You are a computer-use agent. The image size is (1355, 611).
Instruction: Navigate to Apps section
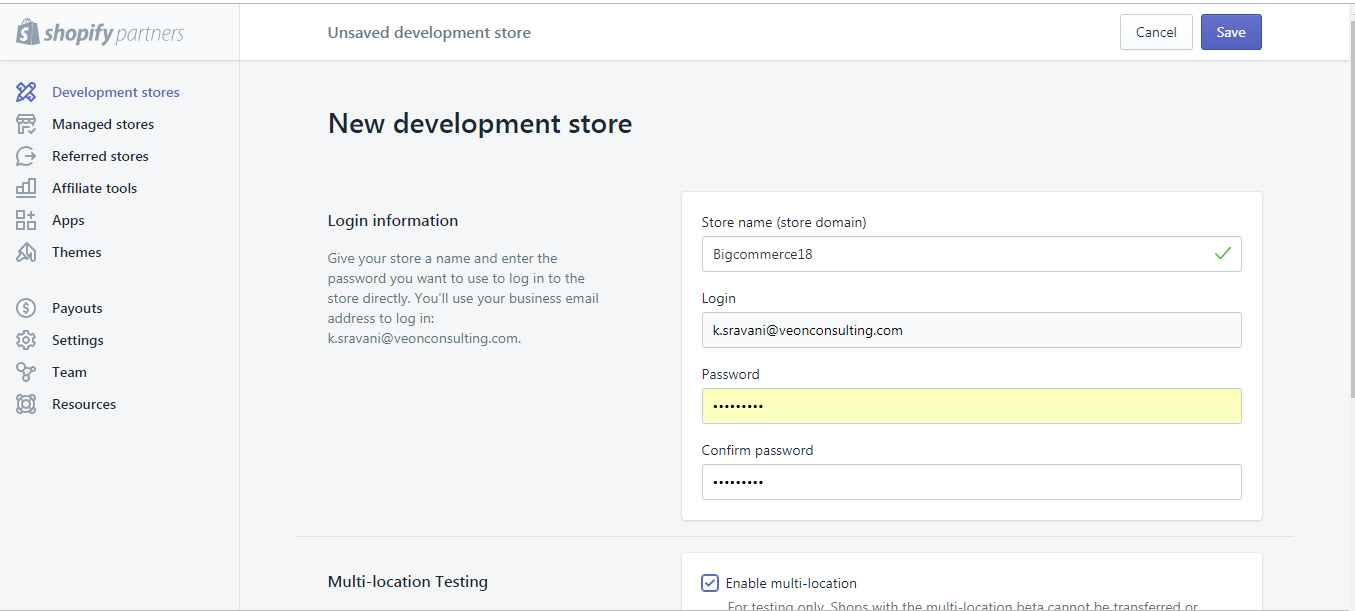click(68, 220)
